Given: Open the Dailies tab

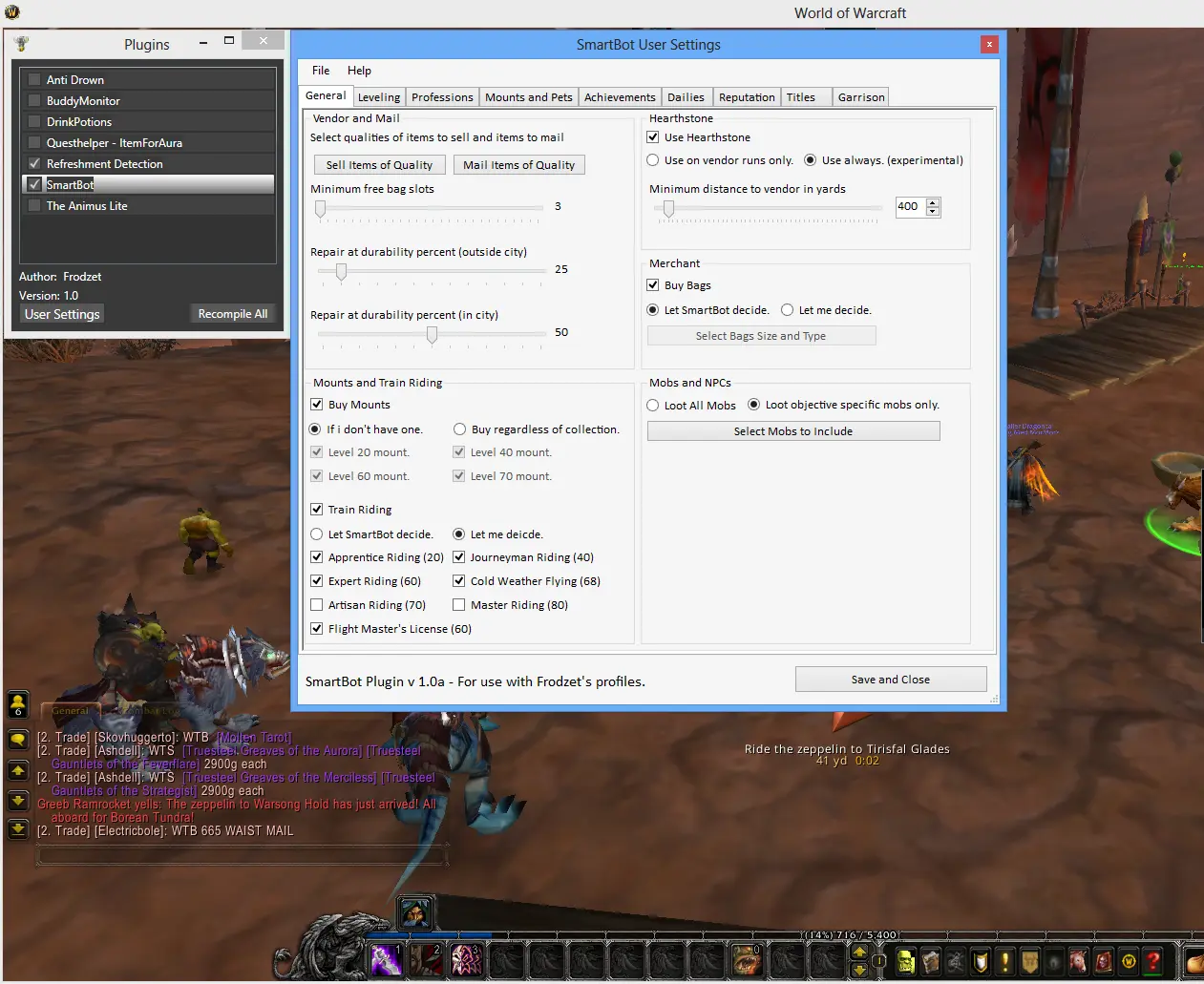Looking at the screenshot, I should (x=686, y=97).
